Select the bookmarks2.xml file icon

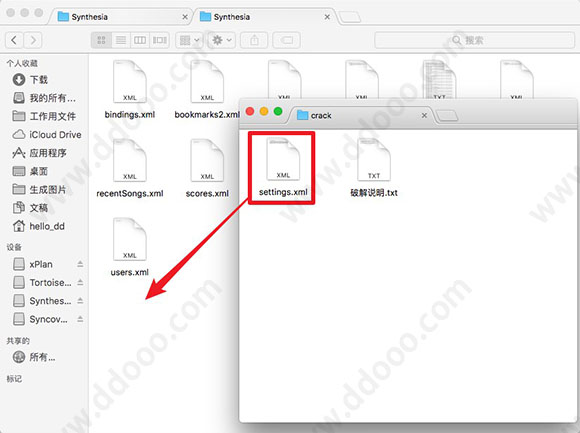coord(207,82)
